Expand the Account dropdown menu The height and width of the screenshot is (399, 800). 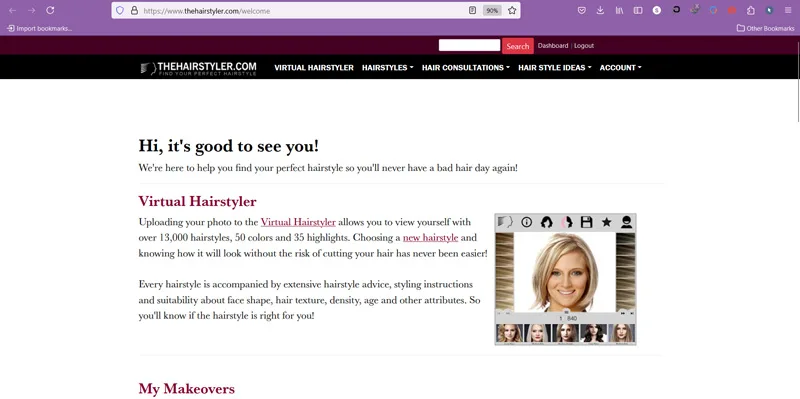coord(620,67)
